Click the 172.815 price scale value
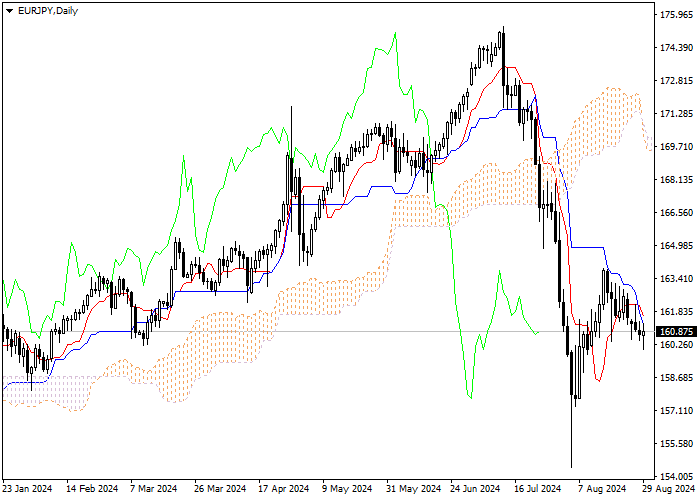Screen dimensions: 700x500 [676, 81]
